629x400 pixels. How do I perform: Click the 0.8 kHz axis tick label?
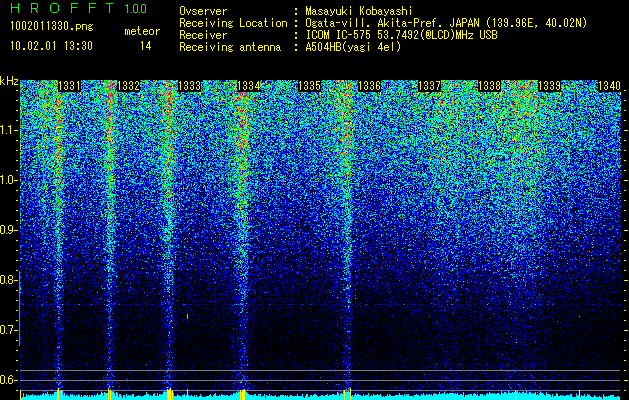pos(9,280)
